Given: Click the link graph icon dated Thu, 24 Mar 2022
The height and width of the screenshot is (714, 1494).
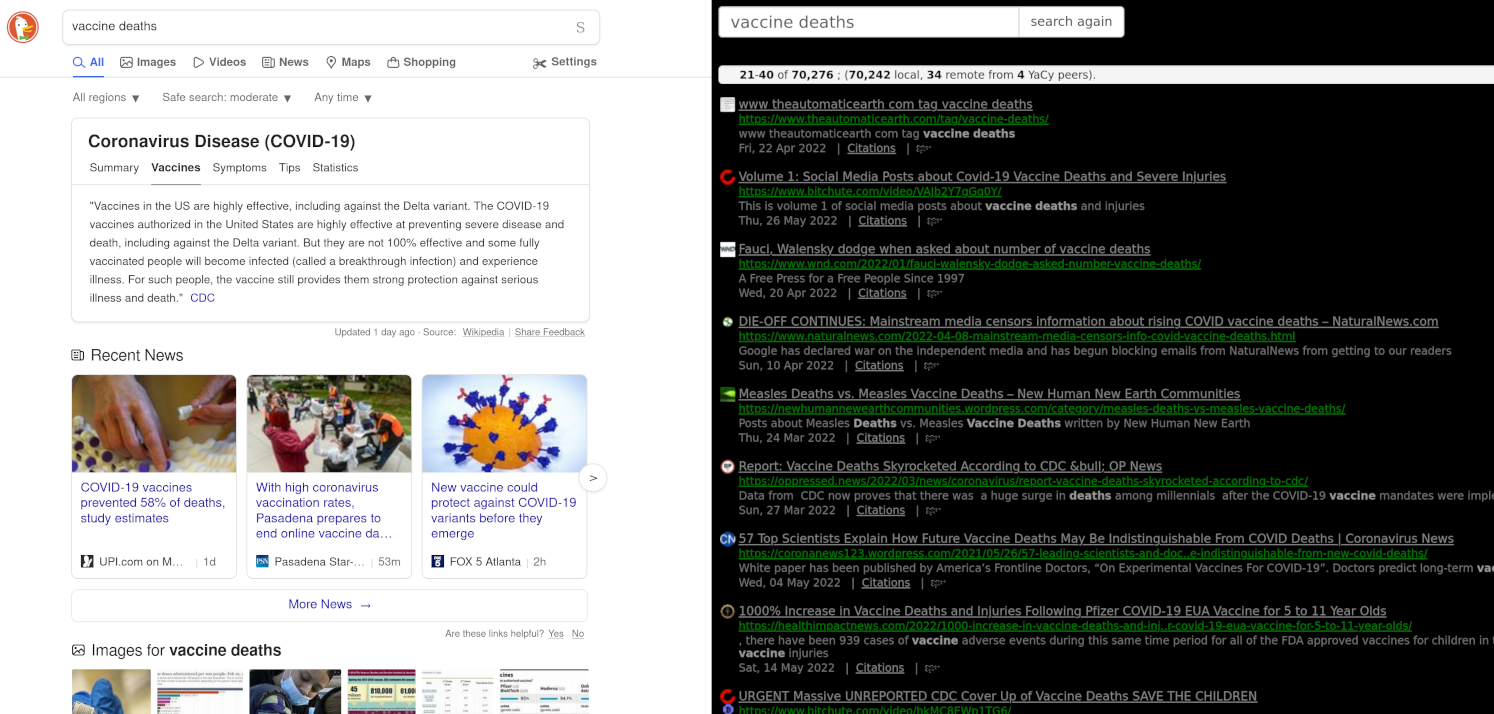Looking at the screenshot, I should [934, 438].
